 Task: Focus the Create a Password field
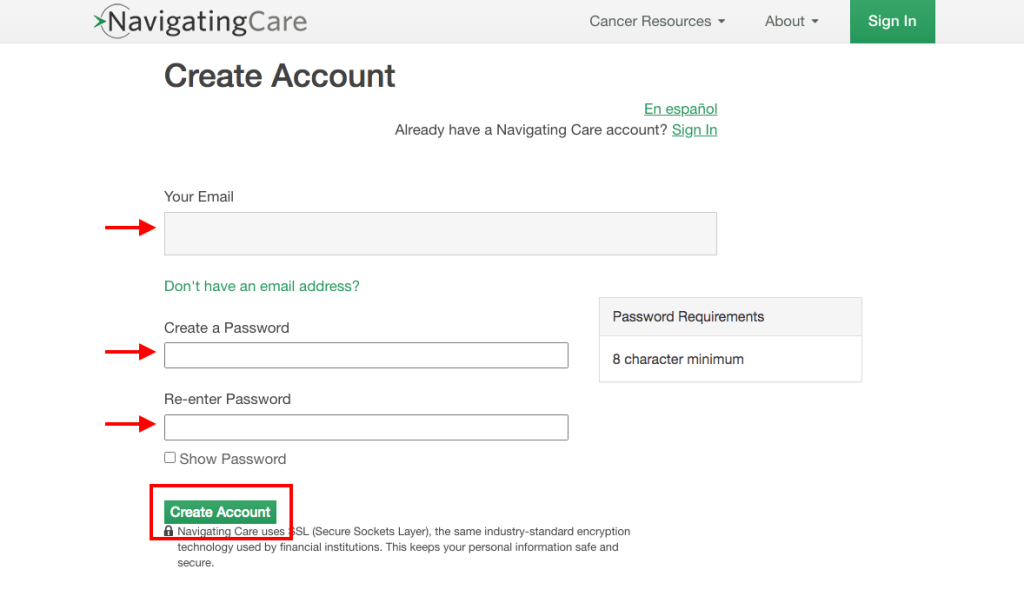[366, 355]
